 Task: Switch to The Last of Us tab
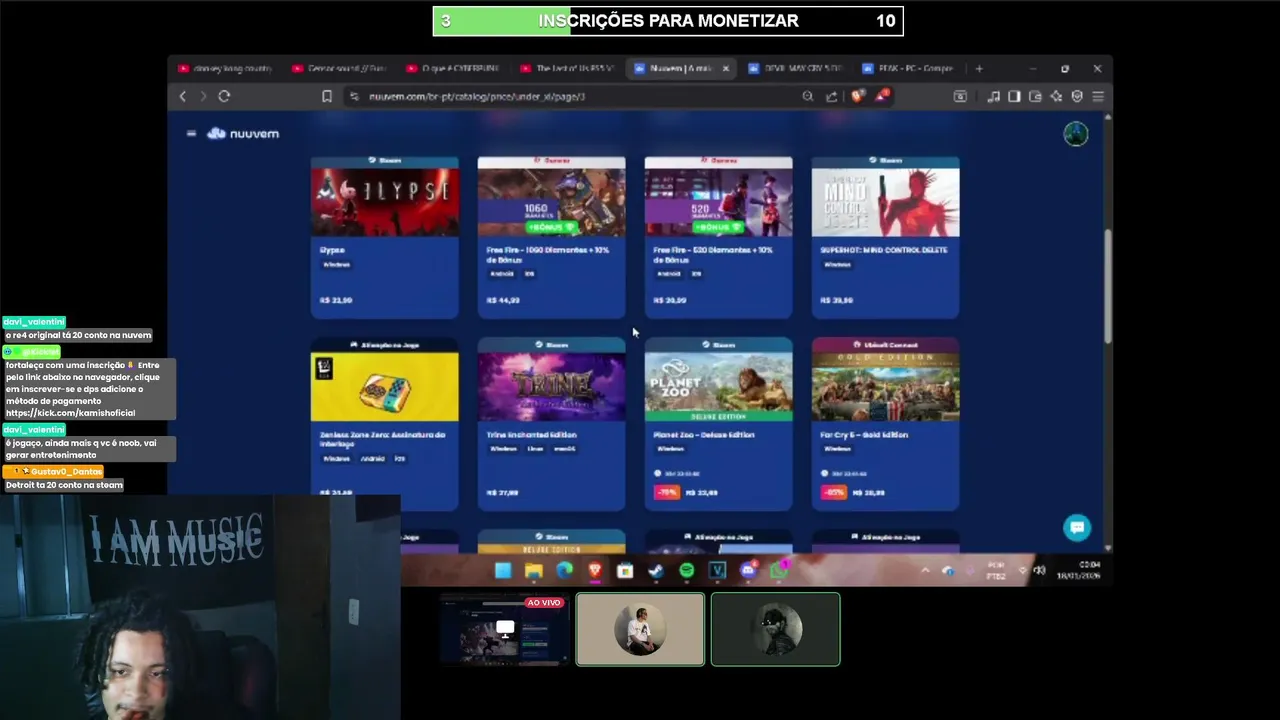[567, 68]
